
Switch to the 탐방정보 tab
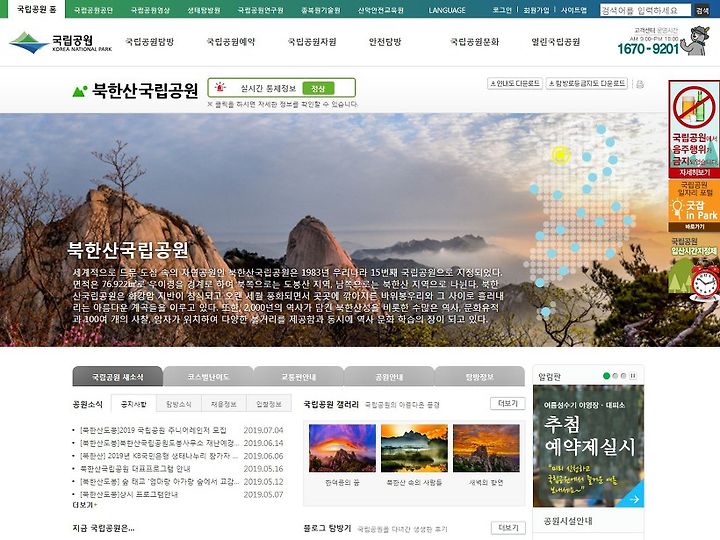click(479, 377)
